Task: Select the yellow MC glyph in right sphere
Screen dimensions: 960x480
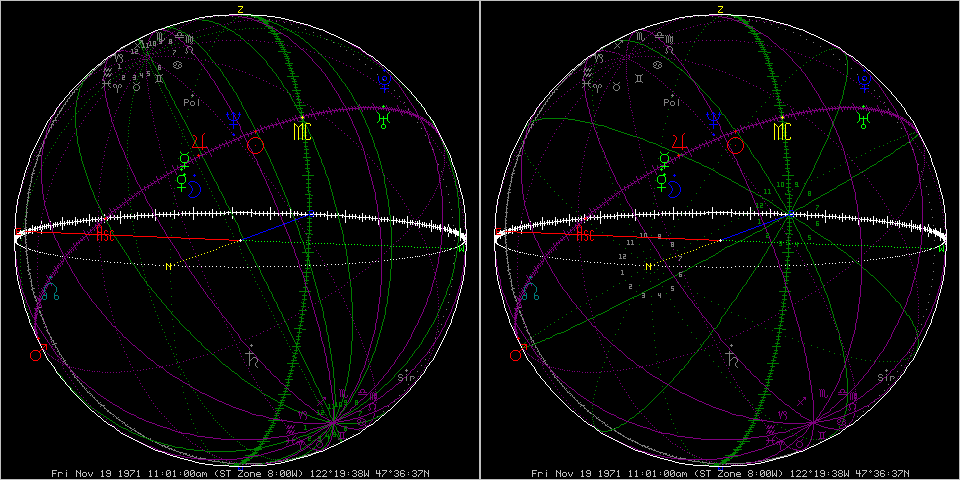Action: (782, 131)
